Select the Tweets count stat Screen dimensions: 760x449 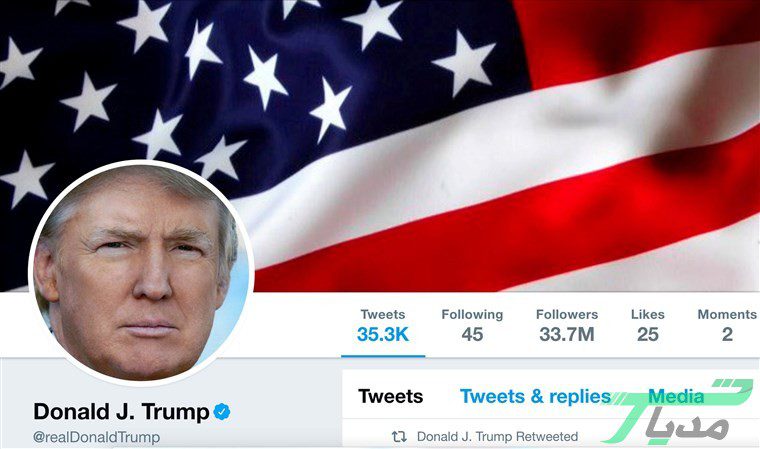383,326
